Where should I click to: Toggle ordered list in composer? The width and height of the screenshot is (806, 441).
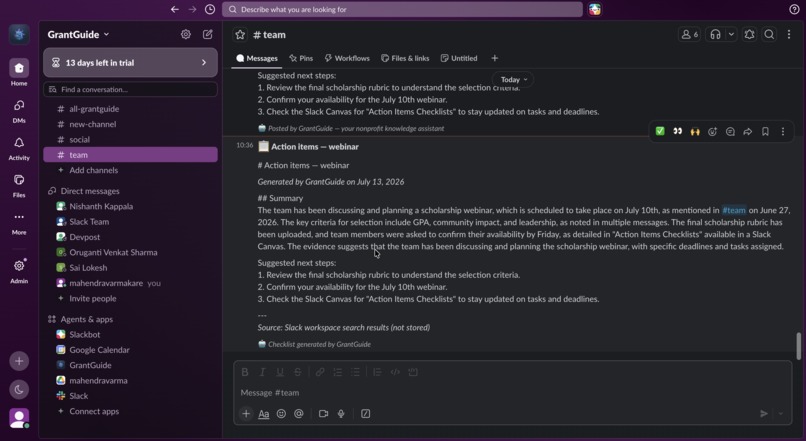338,372
